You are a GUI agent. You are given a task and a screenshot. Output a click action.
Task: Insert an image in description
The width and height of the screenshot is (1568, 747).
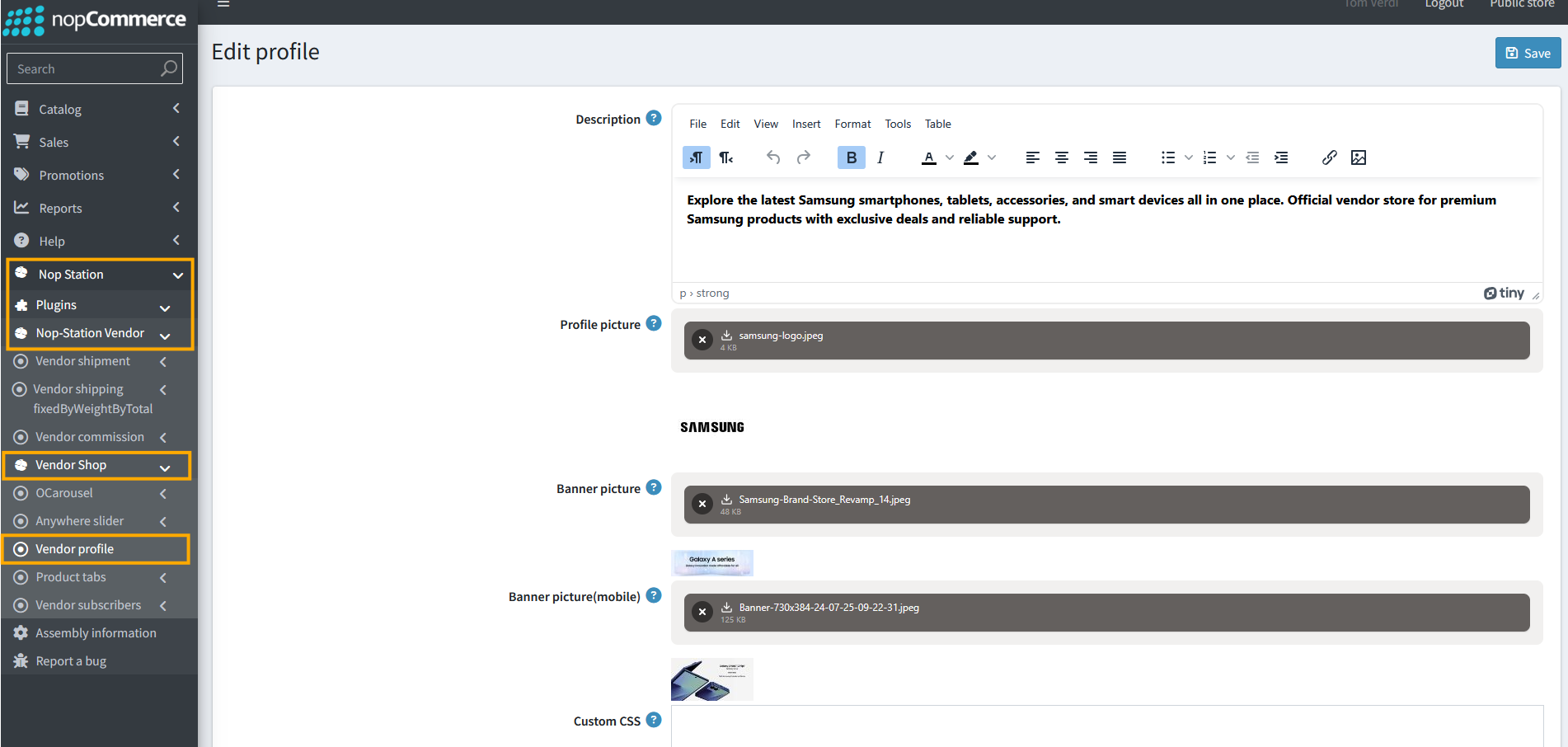[x=1359, y=157]
